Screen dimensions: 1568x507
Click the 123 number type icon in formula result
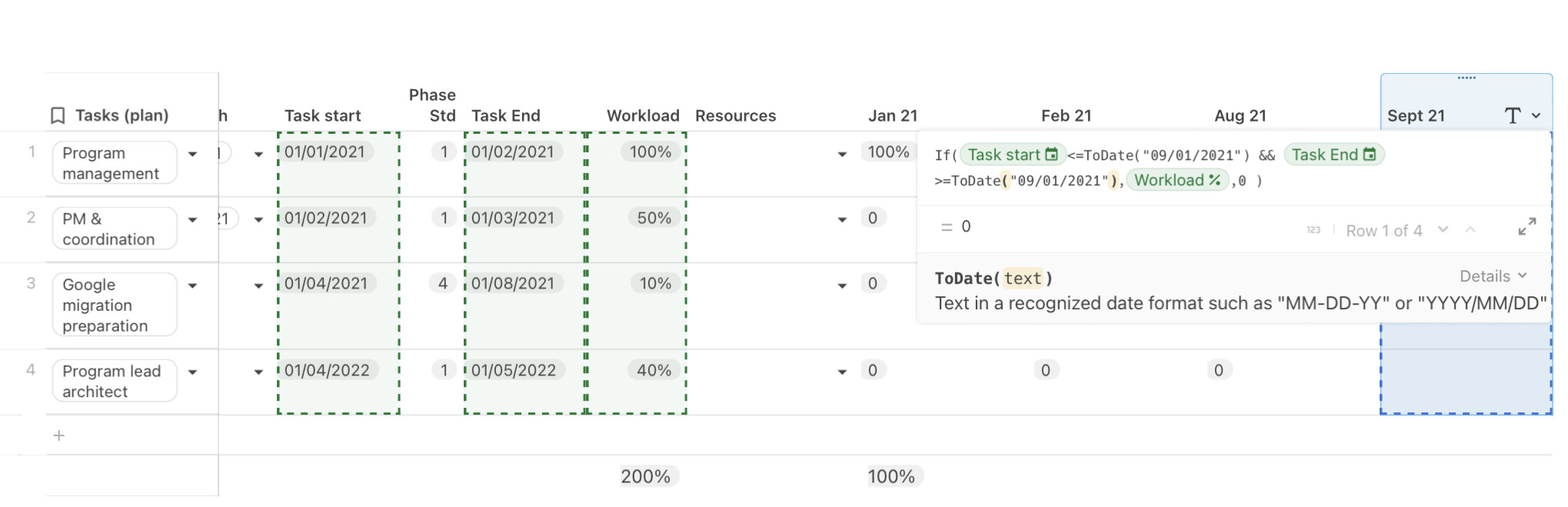point(1313,230)
